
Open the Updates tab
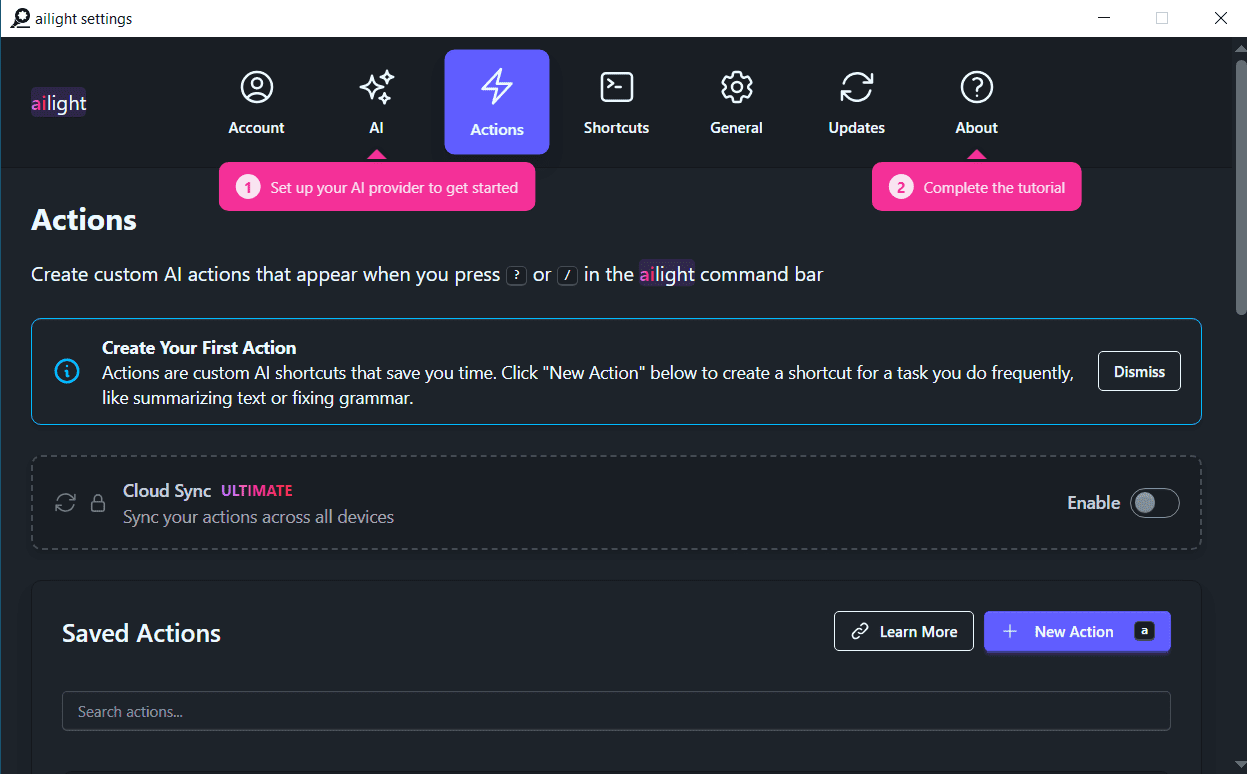pyautogui.click(x=856, y=102)
